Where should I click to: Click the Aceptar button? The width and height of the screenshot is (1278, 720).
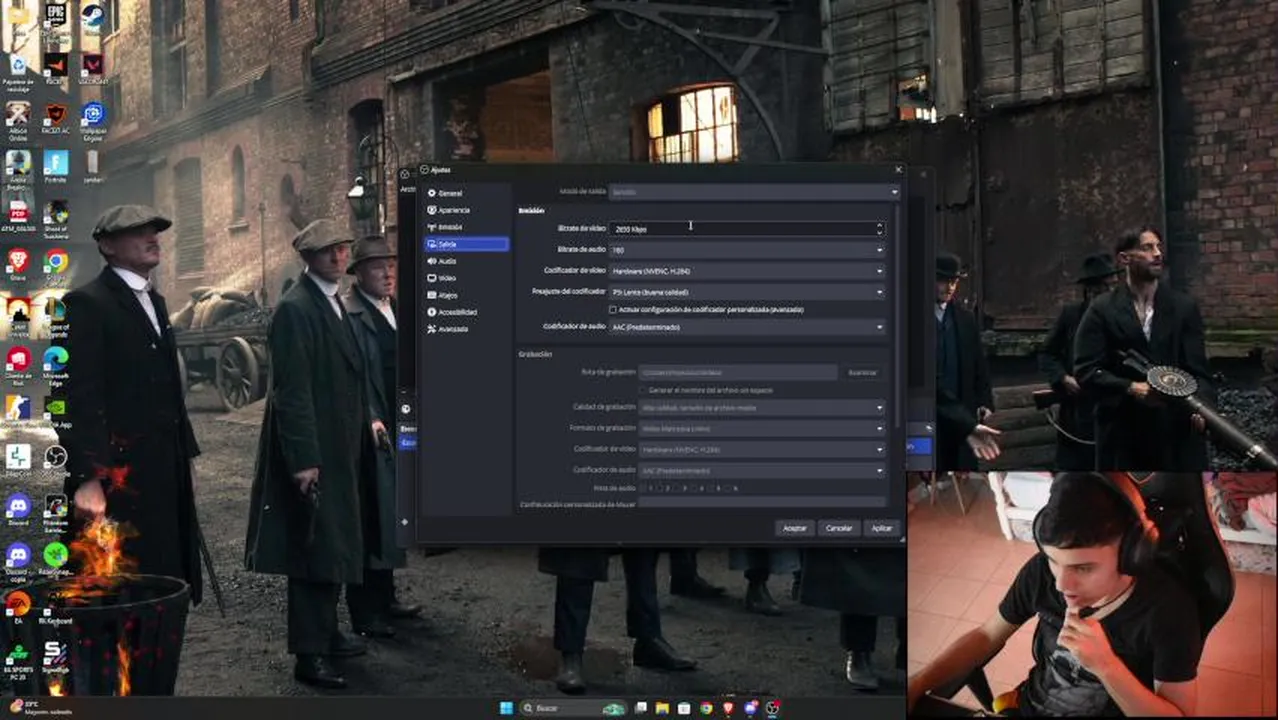click(795, 528)
